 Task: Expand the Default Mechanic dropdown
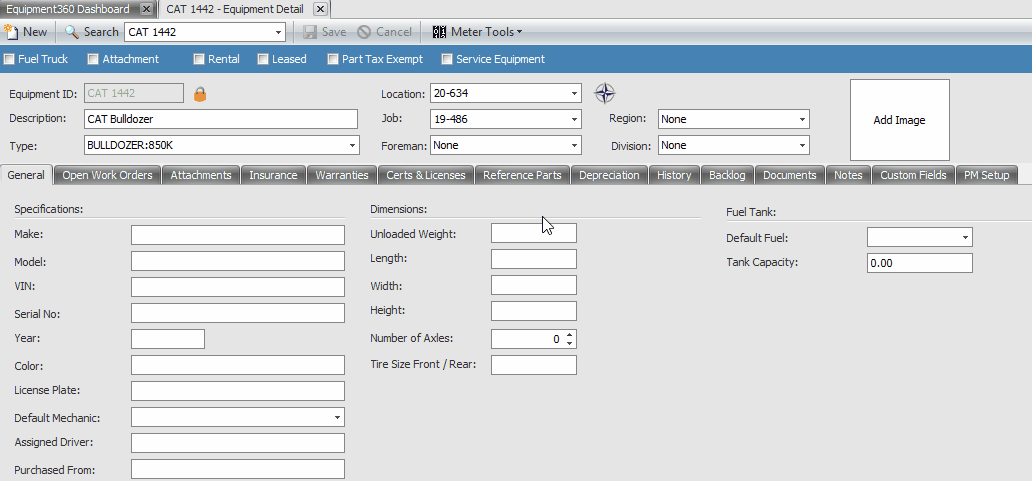tap(338, 417)
